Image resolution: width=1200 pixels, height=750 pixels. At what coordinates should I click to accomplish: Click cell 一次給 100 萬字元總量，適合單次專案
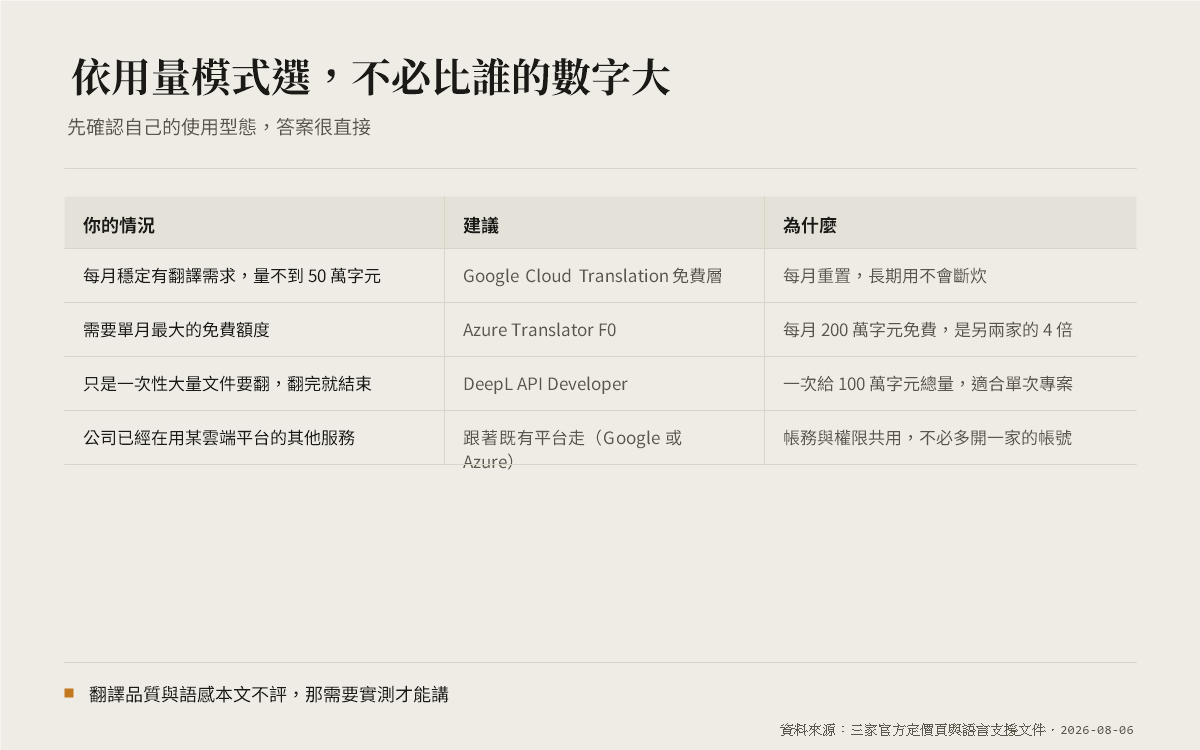tap(950, 384)
